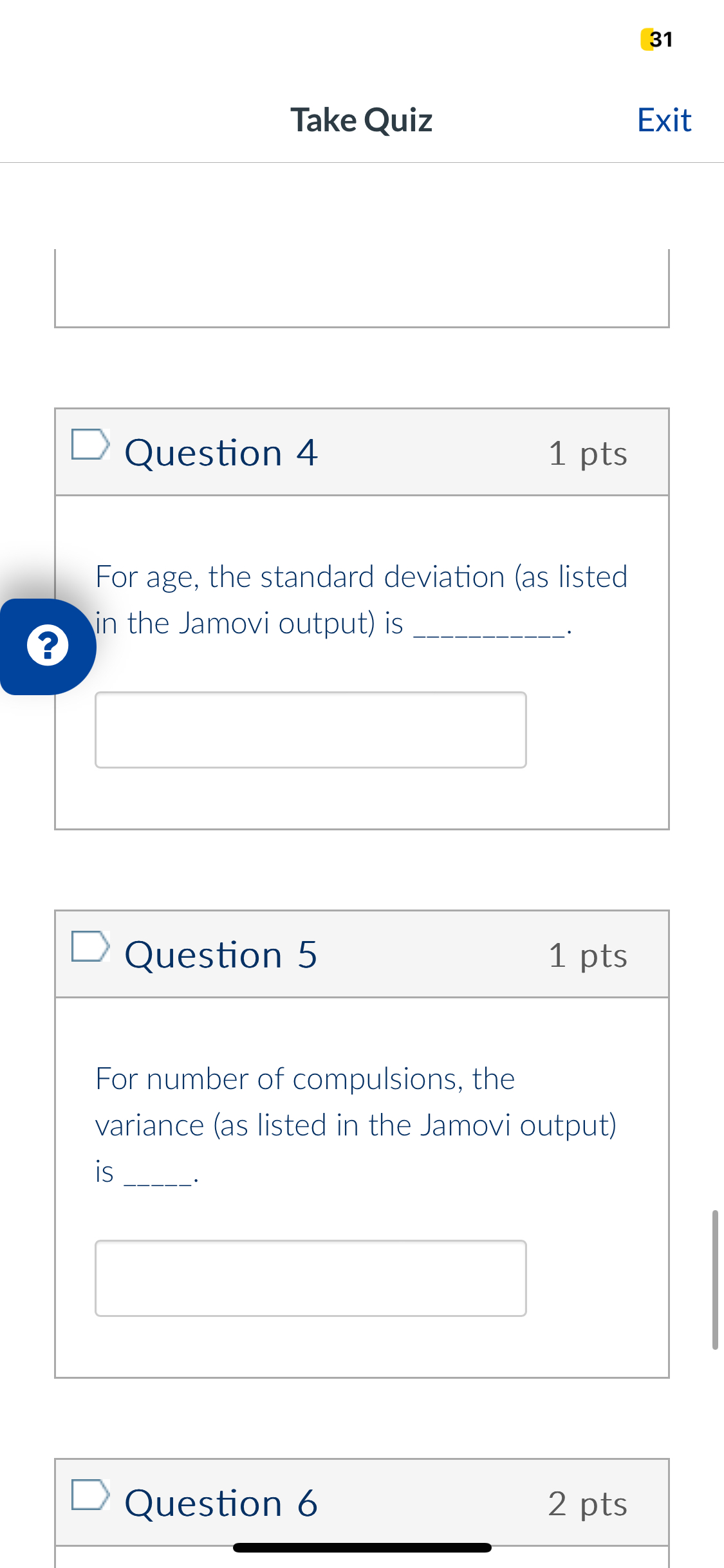Open the floating help question mark button
724x1568 pixels.
click(48, 646)
